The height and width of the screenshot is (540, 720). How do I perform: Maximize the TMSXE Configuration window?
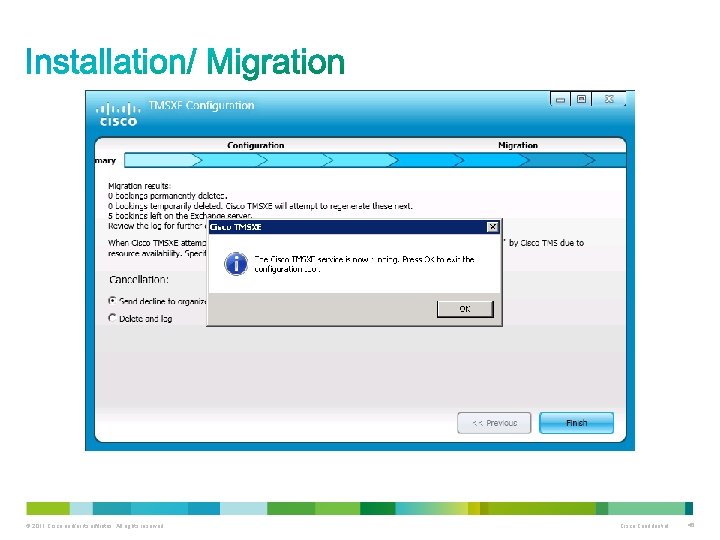(x=581, y=99)
